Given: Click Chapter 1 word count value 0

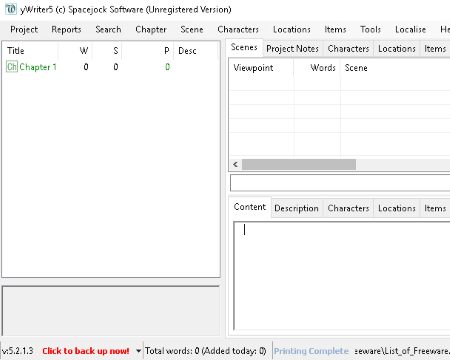Looking at the screenshot, I should 86,67.
